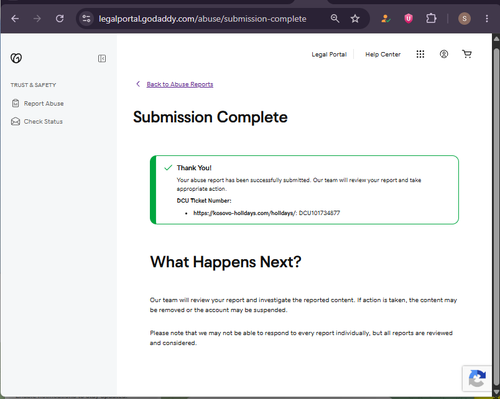Screen dimensions: 500x399
Task: Open the browser profile avatar S
Action: click(464, 19)
